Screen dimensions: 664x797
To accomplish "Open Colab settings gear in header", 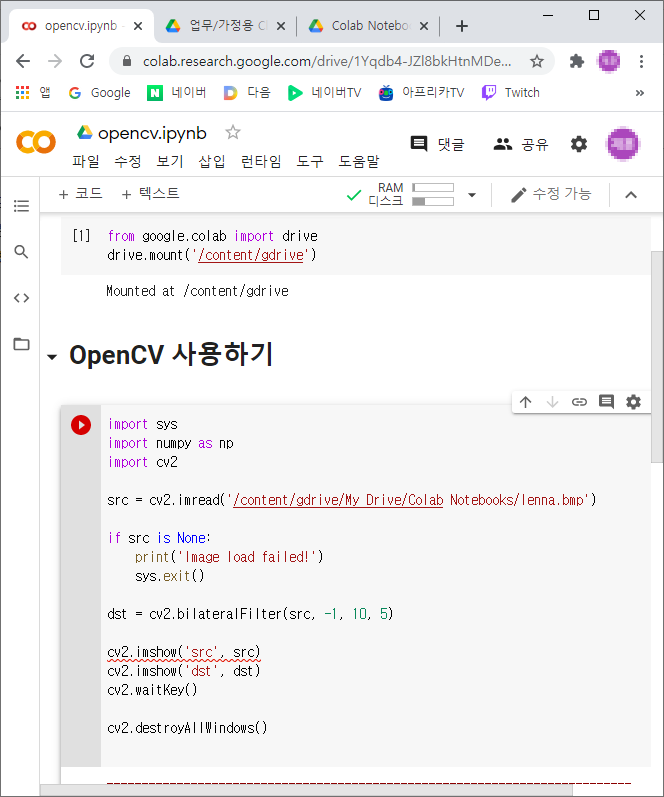I will pos(579,144).
